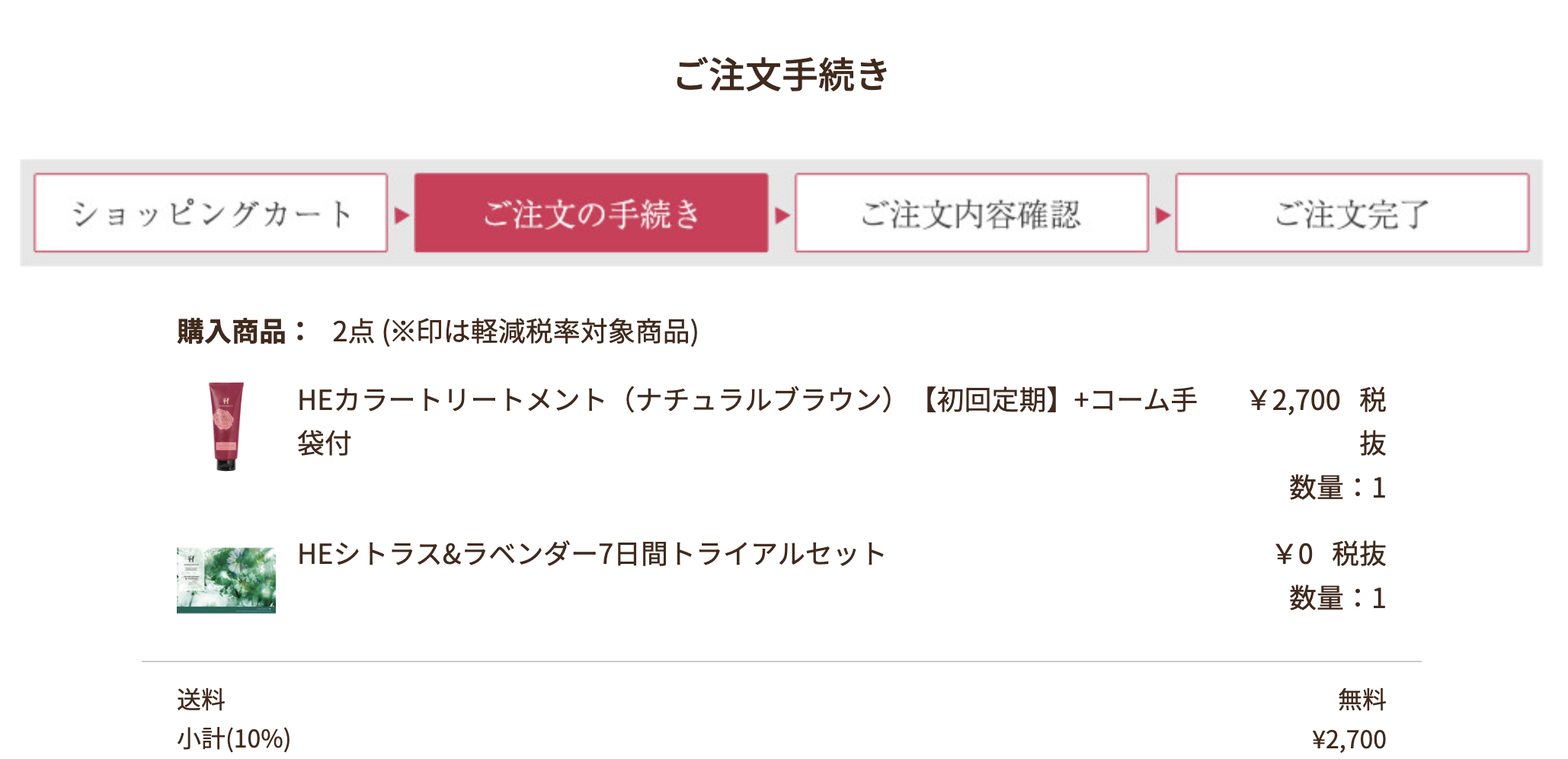Open the ショッピングカート step

[211, 215]
